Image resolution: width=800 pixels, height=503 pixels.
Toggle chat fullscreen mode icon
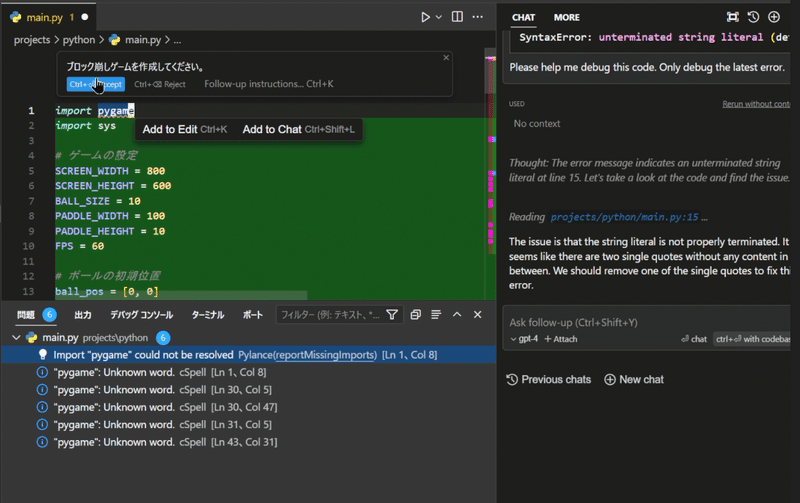click(732, 17)
